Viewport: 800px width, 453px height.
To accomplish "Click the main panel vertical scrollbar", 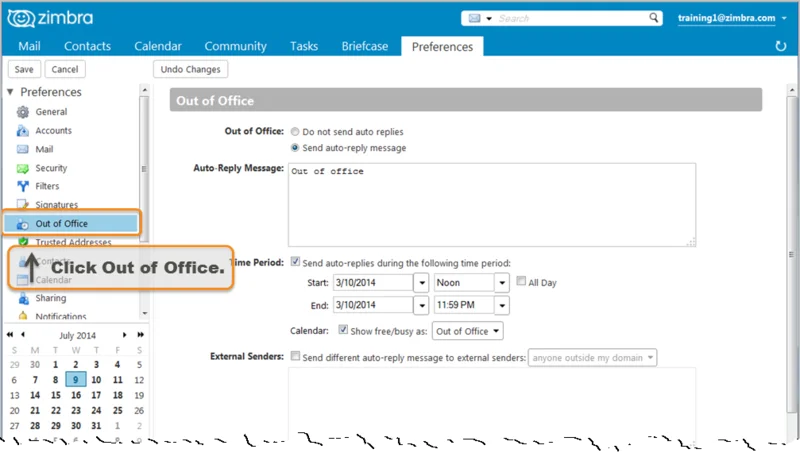I will 791,254.
